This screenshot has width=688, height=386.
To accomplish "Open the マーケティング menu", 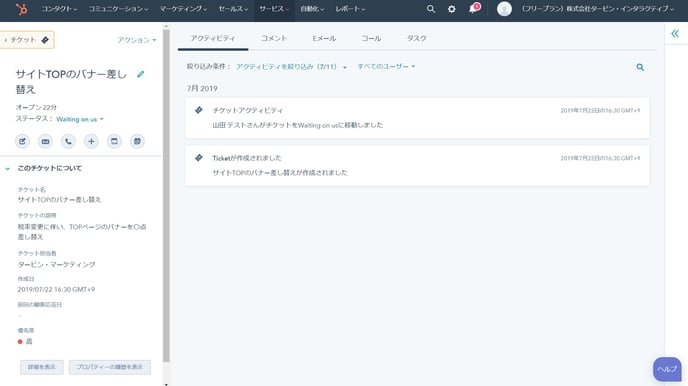I will point(183,9).
